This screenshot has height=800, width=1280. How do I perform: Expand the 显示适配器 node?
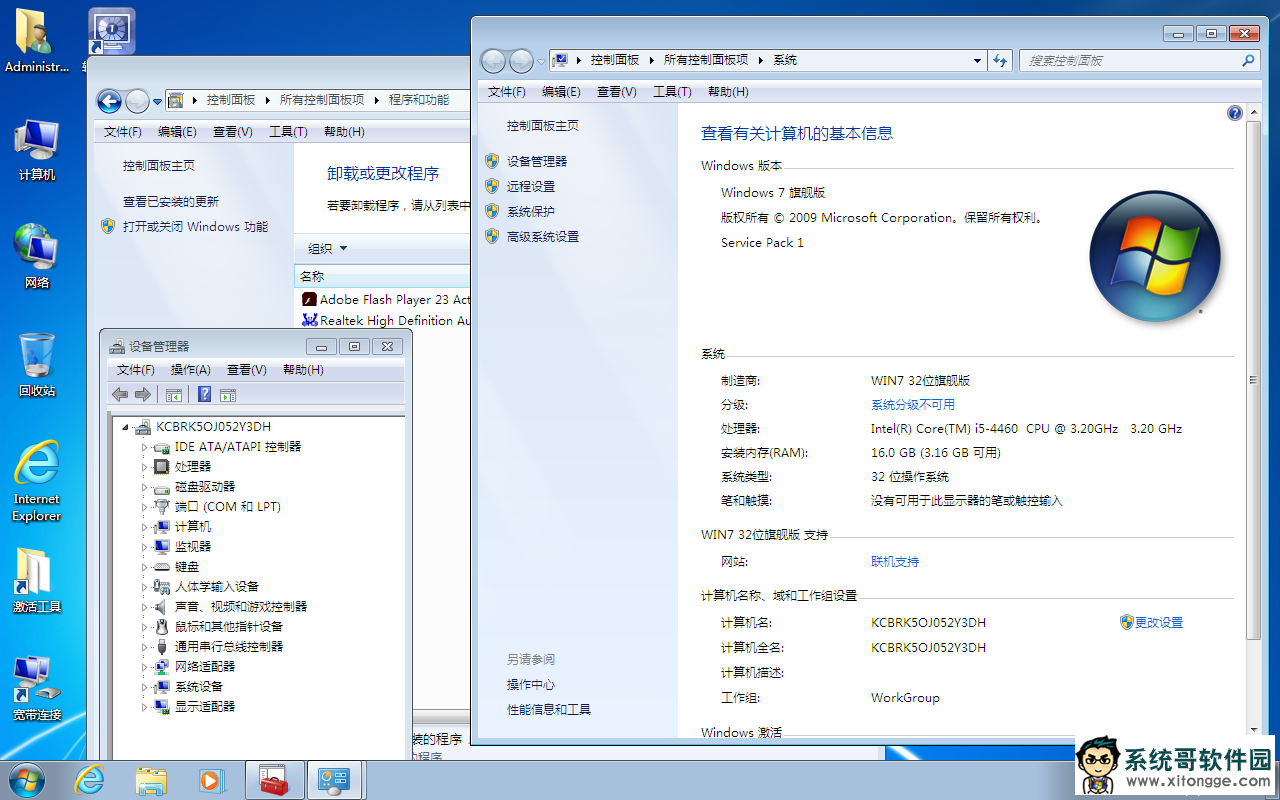pyautogui.click(x=144, y=707)
